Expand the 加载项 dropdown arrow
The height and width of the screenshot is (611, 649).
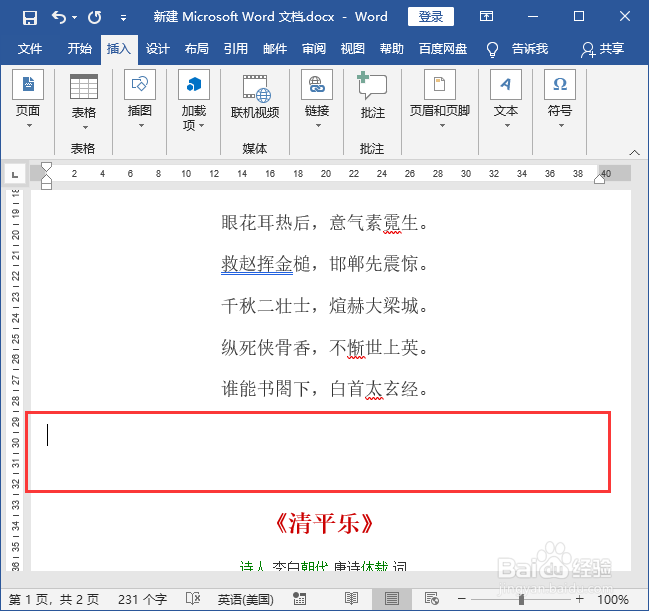point(202,125)
